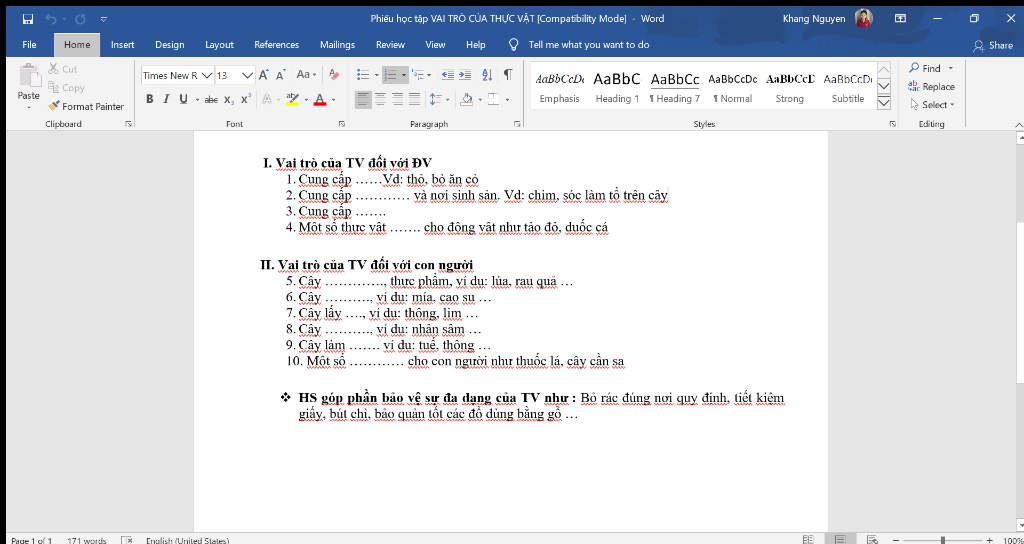Open the File tab

[x=29, y=45]
